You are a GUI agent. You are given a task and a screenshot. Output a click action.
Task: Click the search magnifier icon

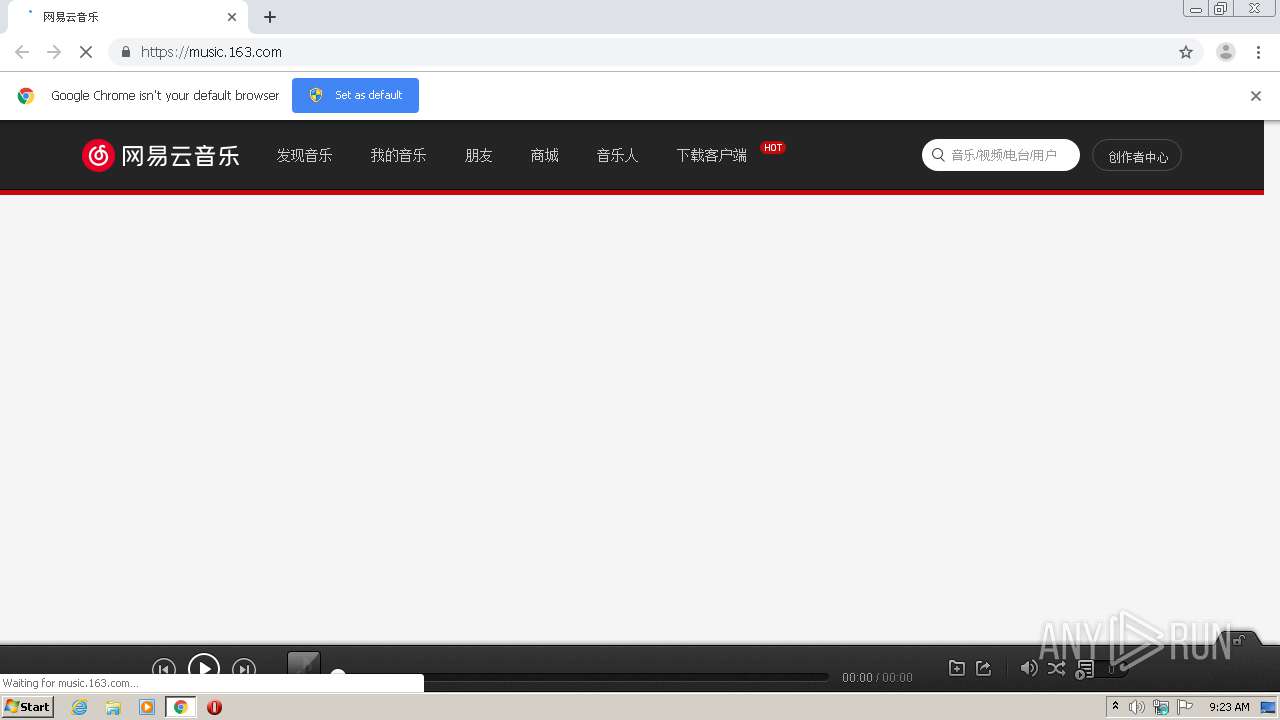point(938,155)
